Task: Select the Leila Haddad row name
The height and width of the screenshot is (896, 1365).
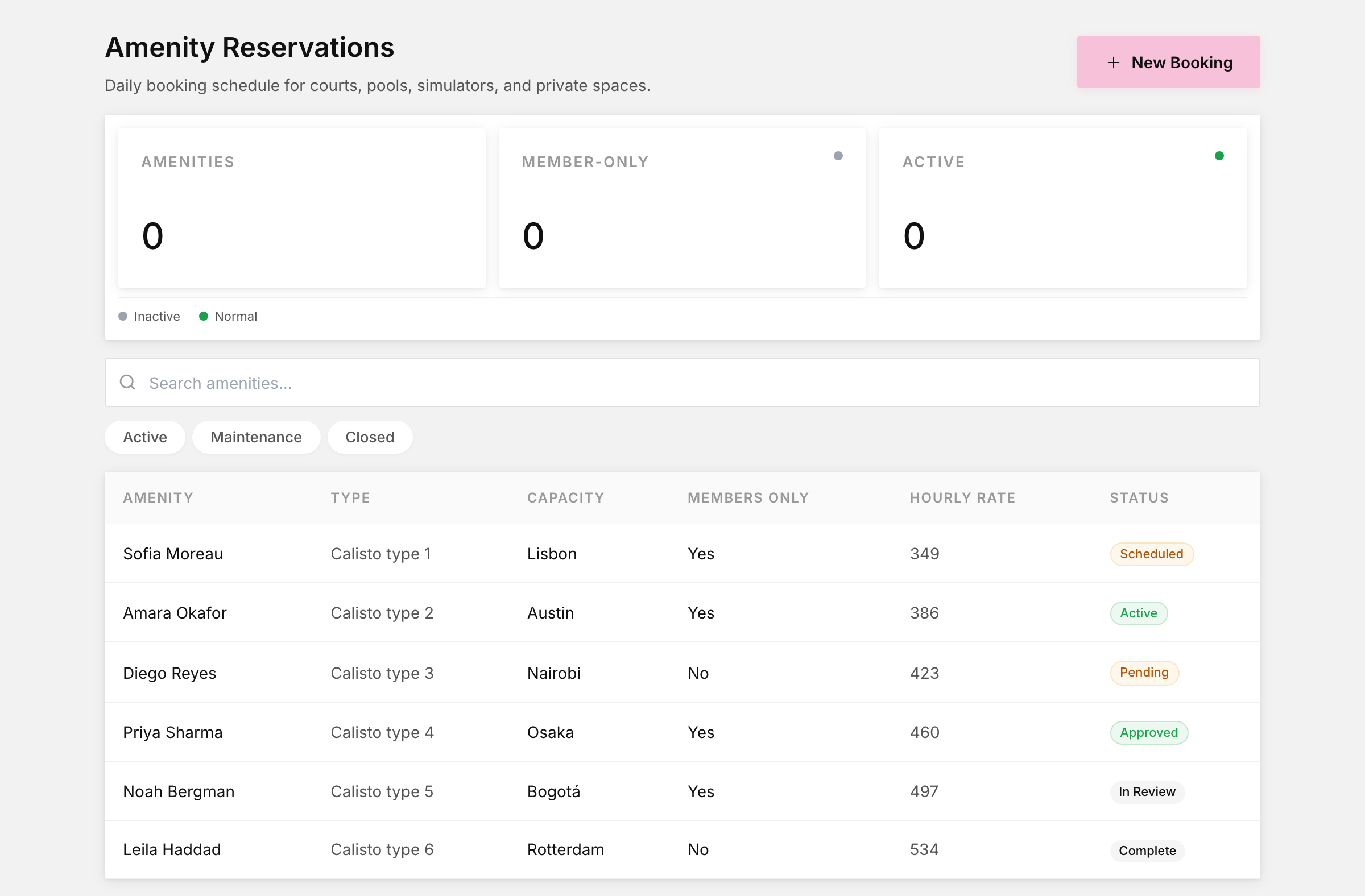Action: click(x=172, y=849)
